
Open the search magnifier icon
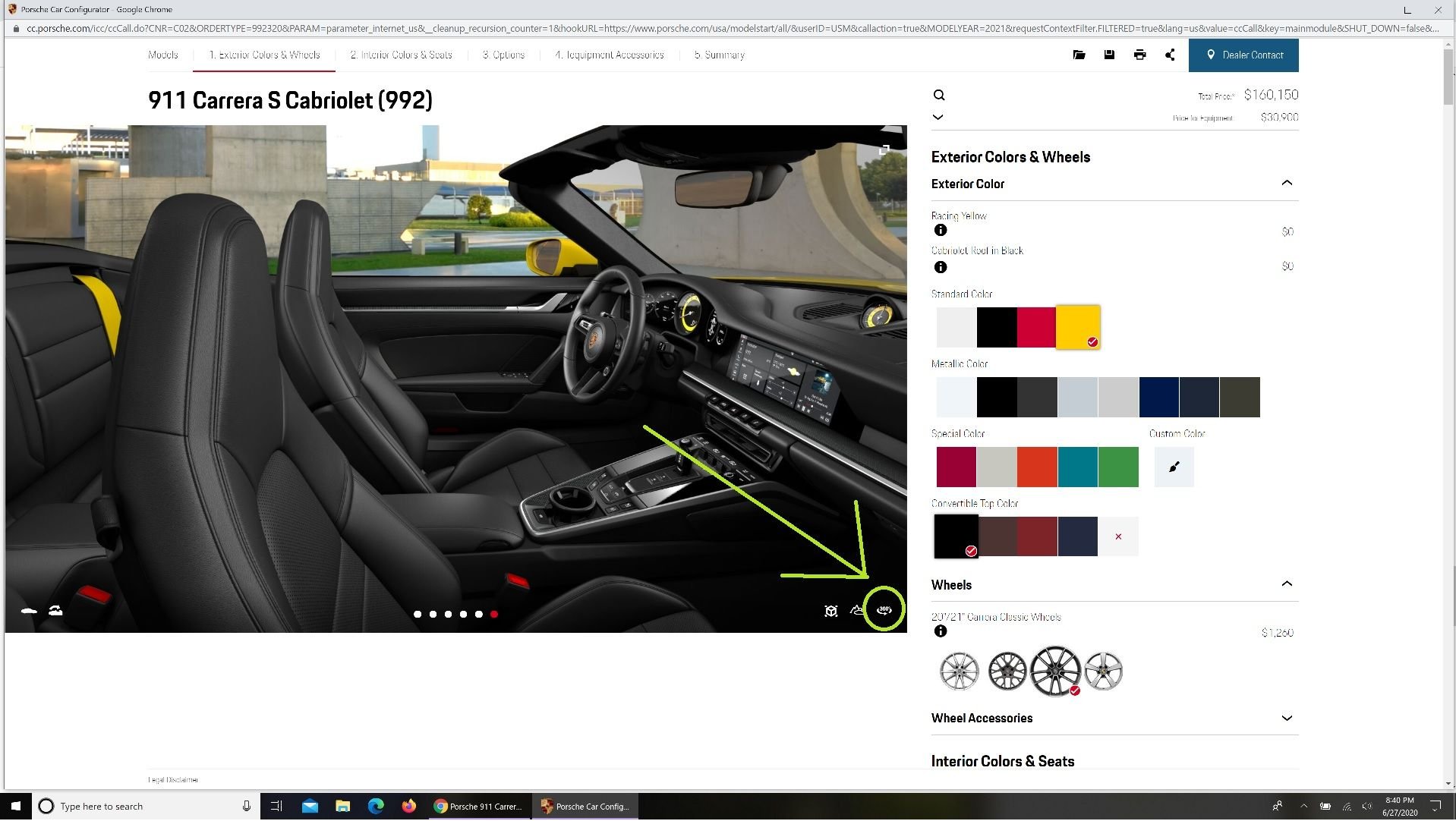pyautogui.click(x=939, y=96)
